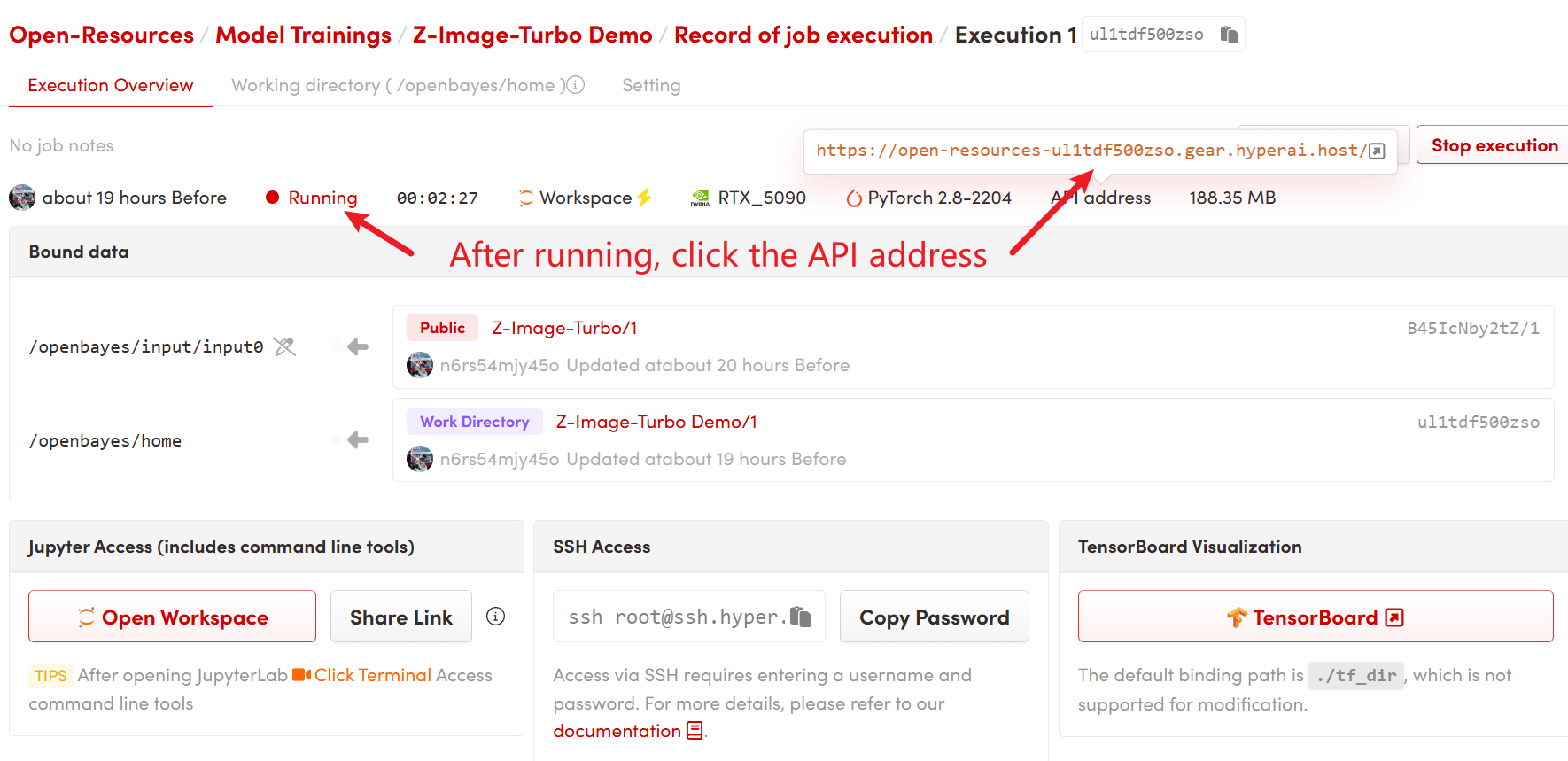Click the open-external icon after the API URL

(1377, 151)
